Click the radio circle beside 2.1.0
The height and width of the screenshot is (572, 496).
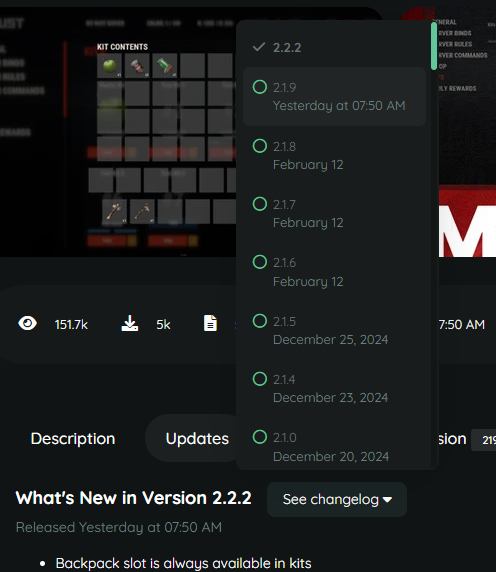tap(260, 437)
